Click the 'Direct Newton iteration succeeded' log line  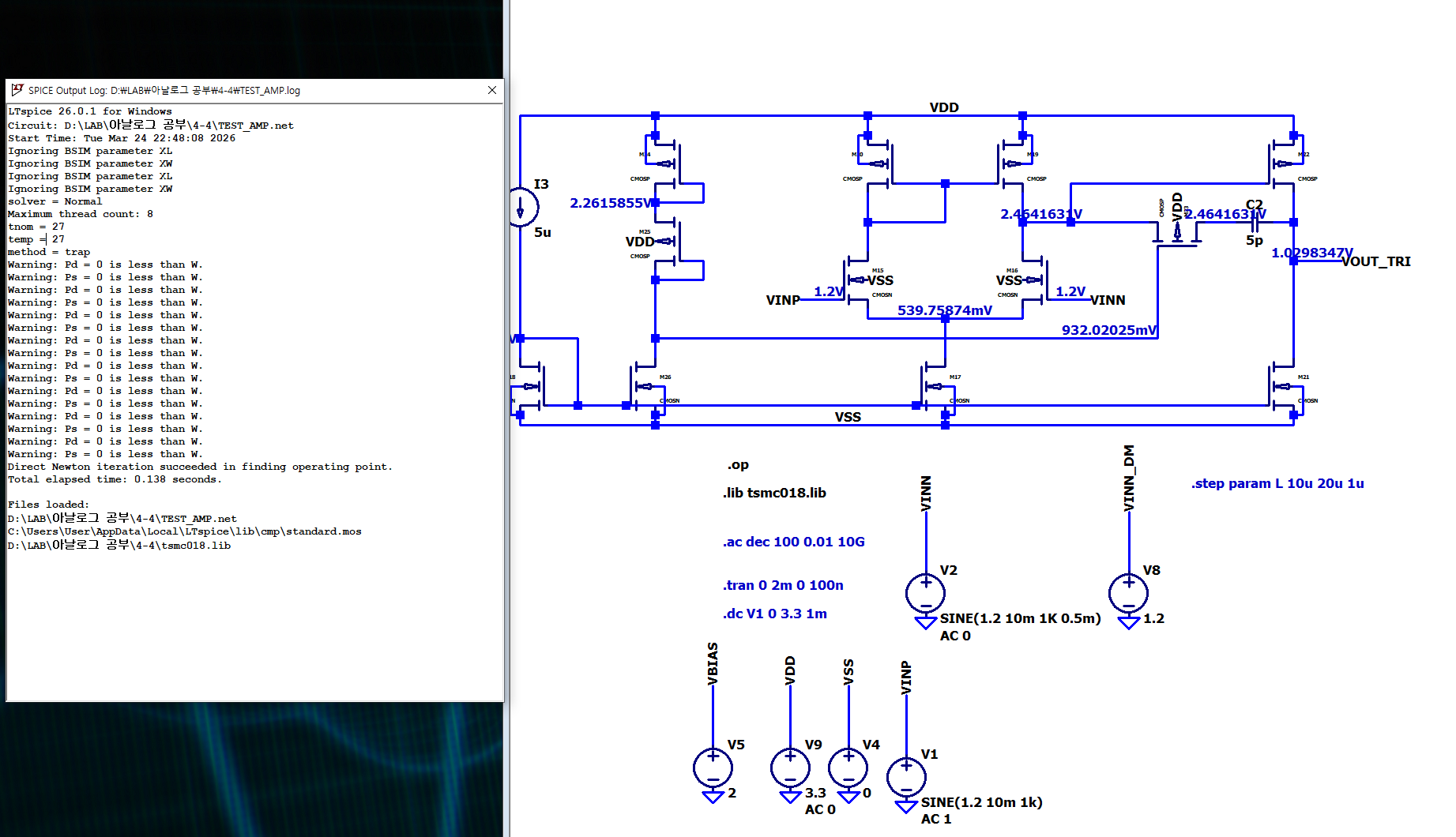(200, 467)
